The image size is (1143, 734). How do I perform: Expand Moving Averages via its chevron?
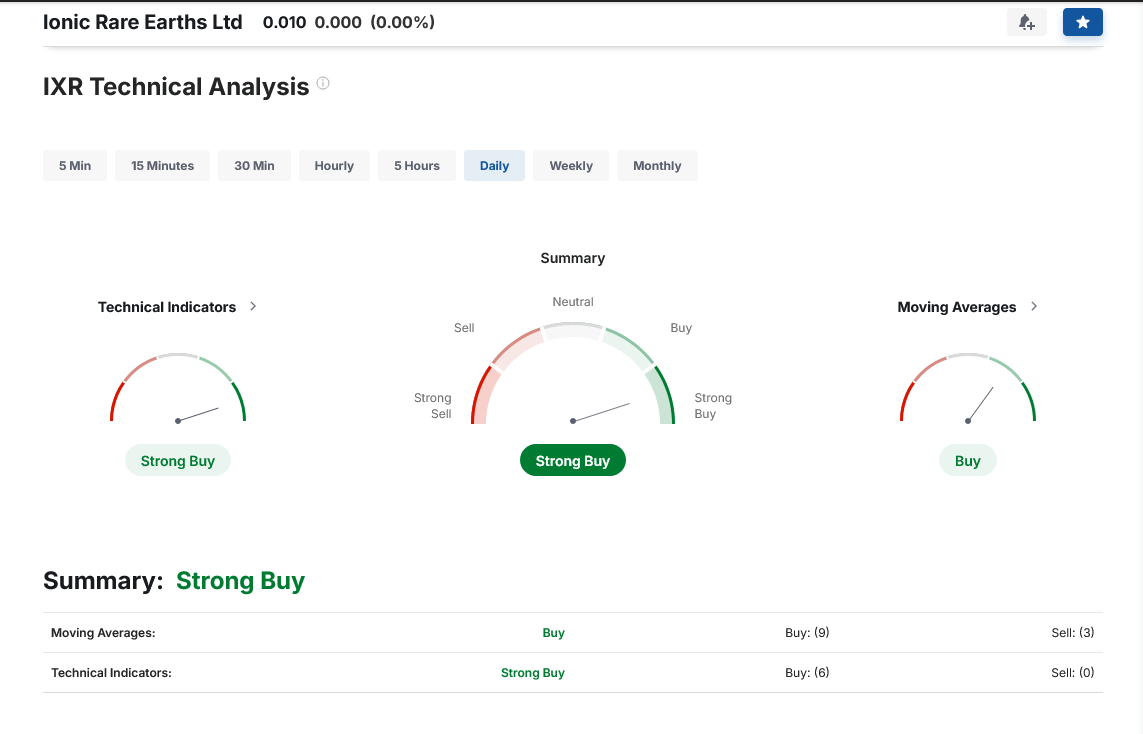(1034, 306)
